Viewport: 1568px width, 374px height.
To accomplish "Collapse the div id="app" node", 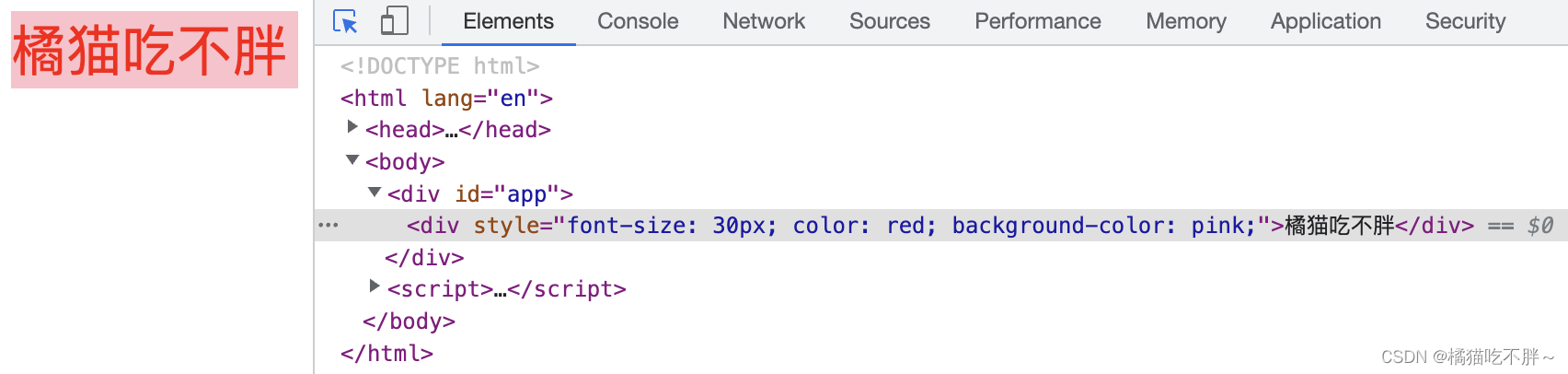I will pyautogui.click(x=375, y=193).
